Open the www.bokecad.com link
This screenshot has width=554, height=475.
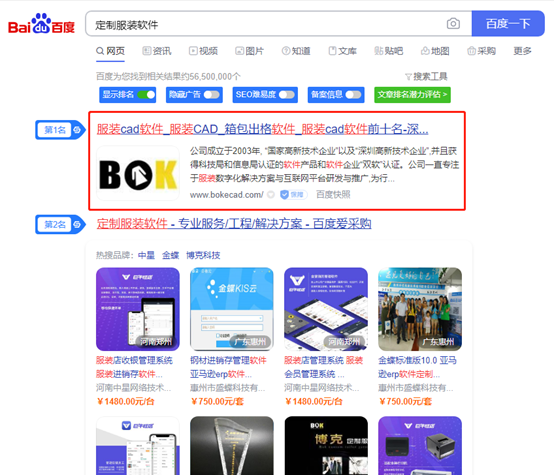point(226,195)
